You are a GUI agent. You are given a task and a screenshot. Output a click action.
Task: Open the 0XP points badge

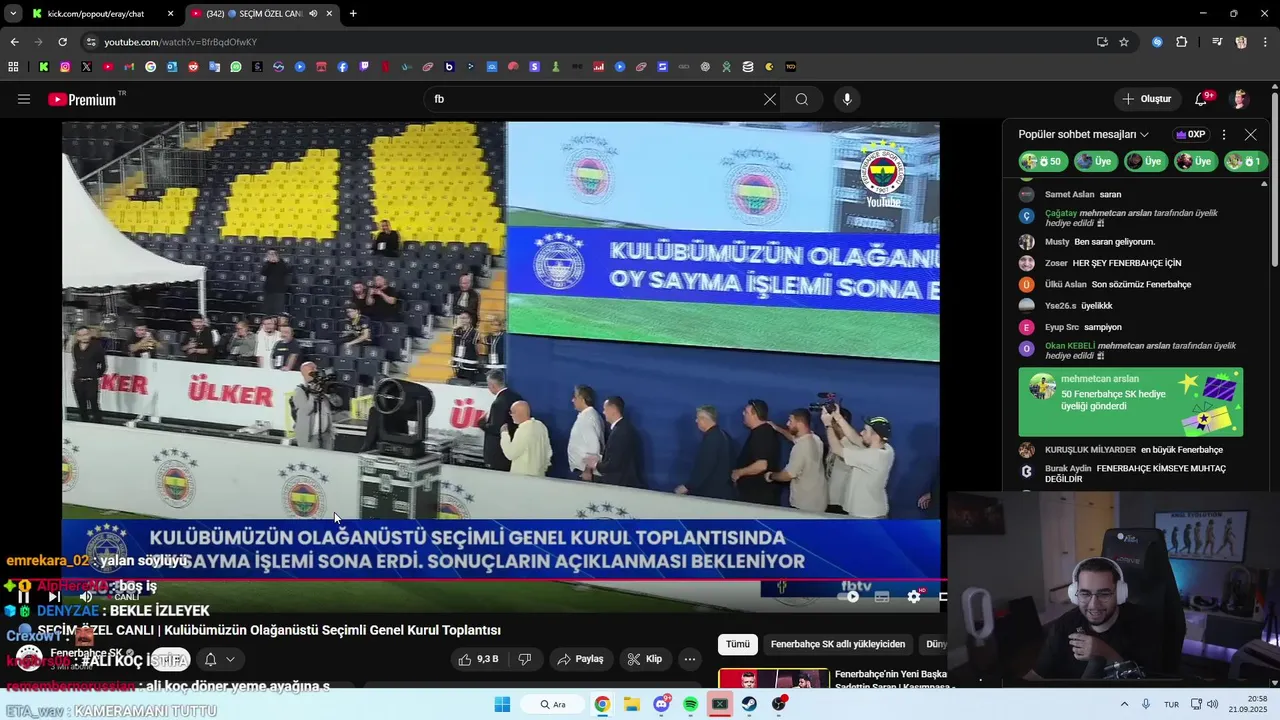pos(1191,134)
